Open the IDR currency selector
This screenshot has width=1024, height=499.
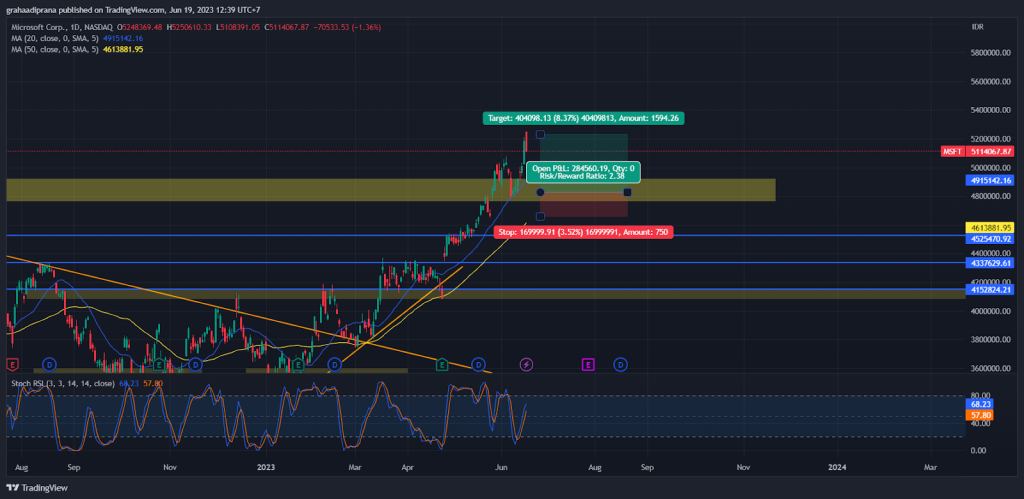click(978, 27)
